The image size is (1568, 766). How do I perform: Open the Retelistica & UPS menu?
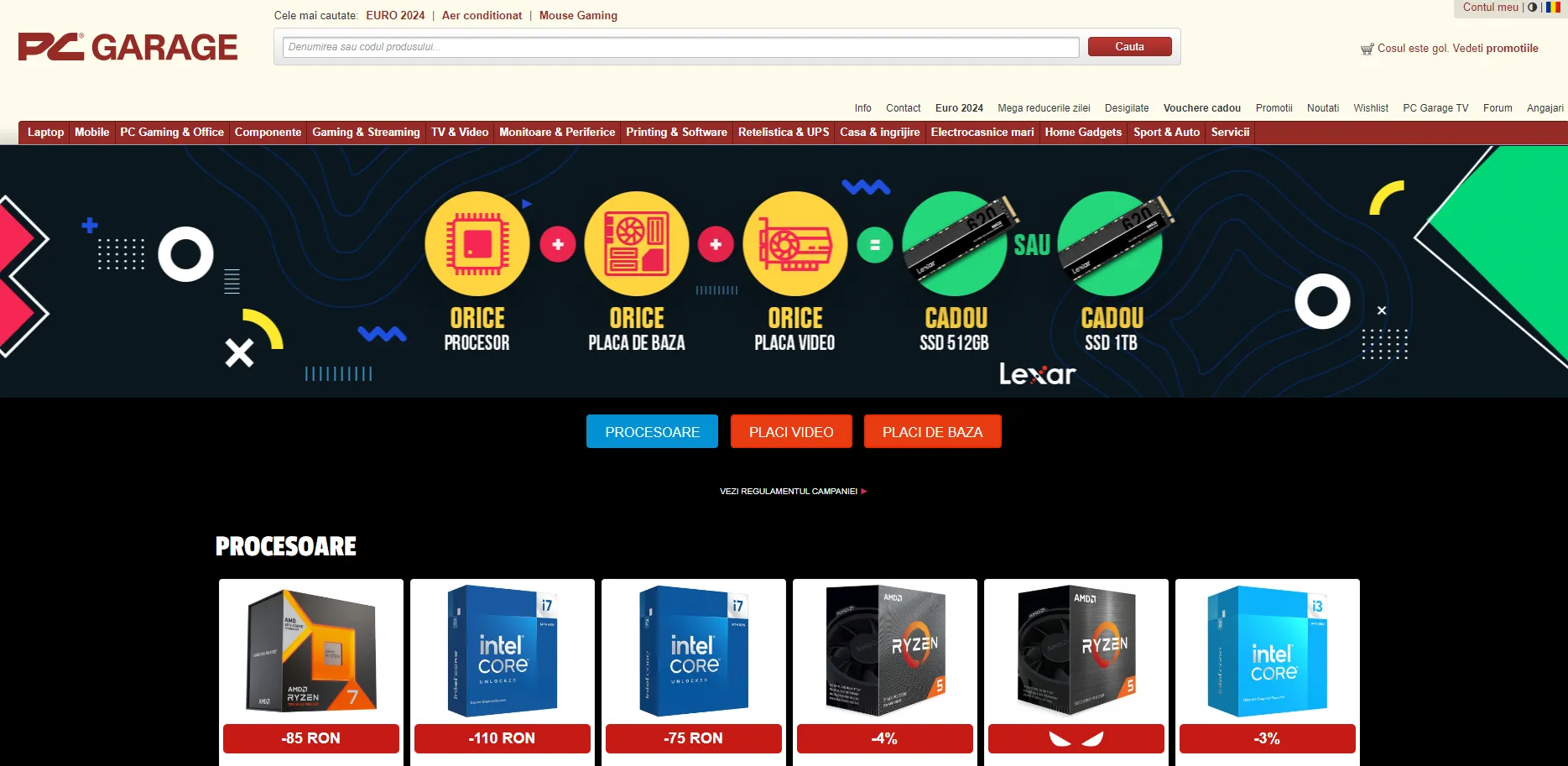784,133
